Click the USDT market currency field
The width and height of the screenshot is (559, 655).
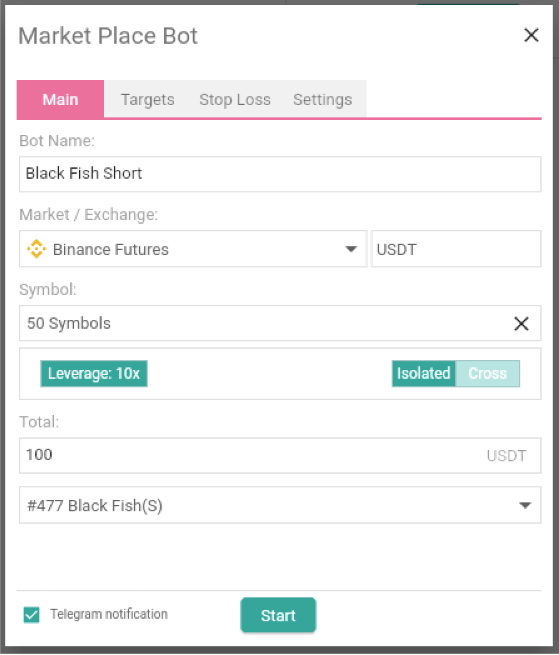[x=456, y=249]
